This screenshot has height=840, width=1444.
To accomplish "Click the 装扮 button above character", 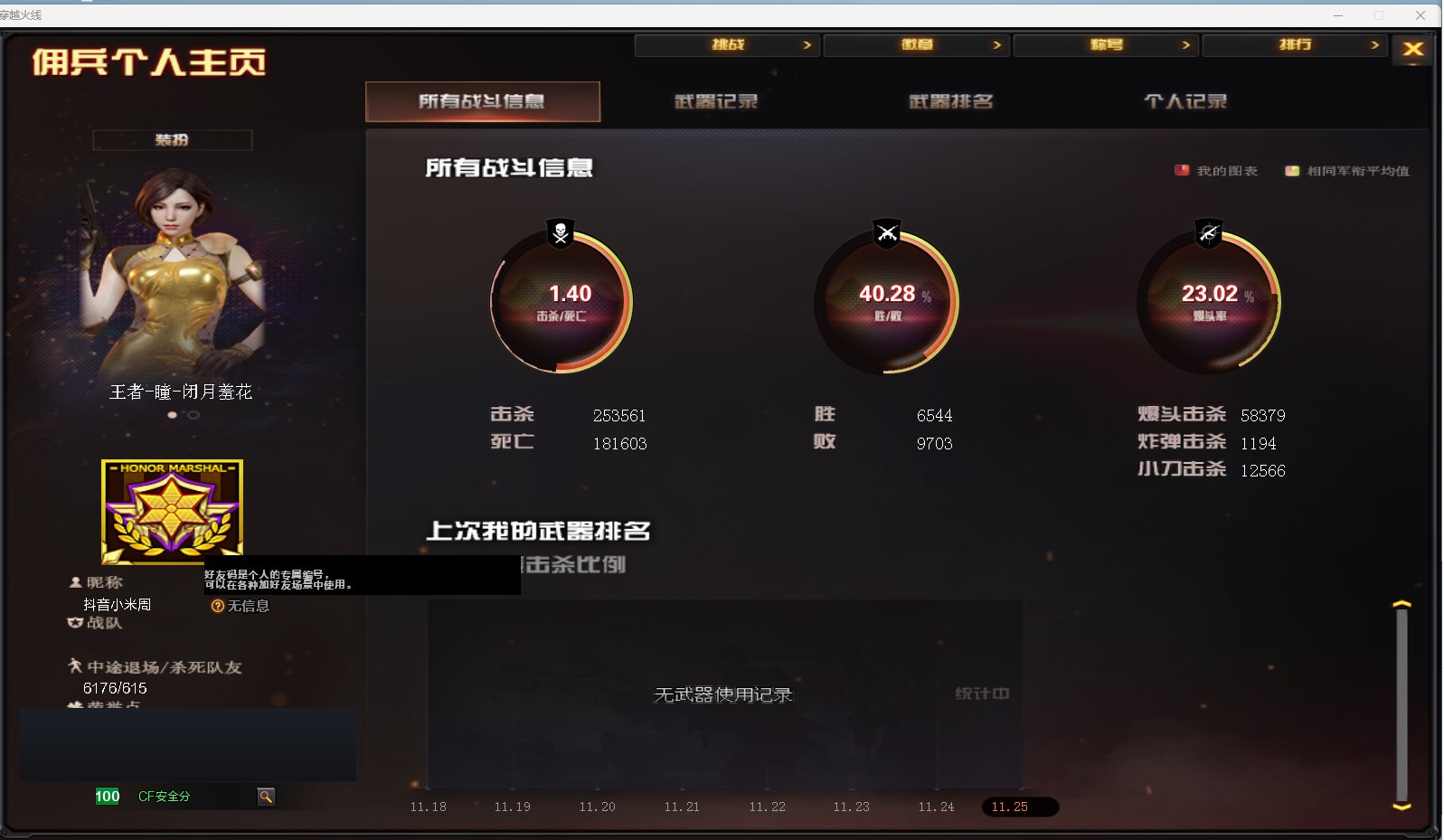I will coord(172,140).
